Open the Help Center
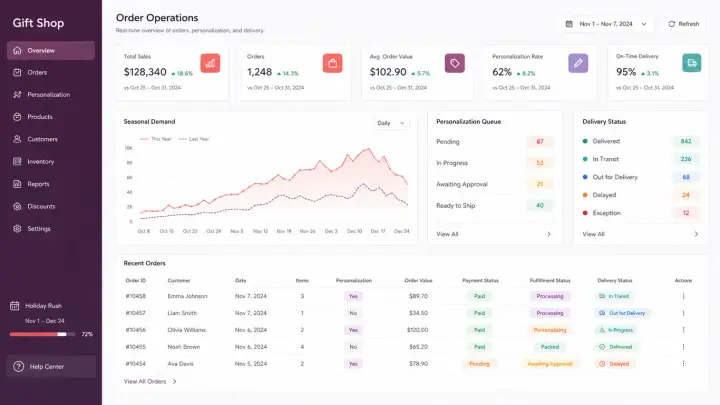Screen dimensions: 720x405 tap(51, 366)
